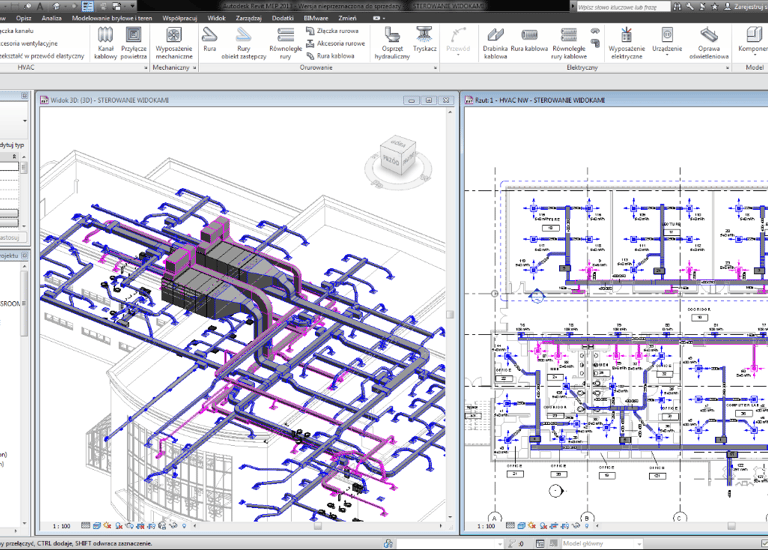Select the Tryskacz sprinkler tool

click(425, 39)
